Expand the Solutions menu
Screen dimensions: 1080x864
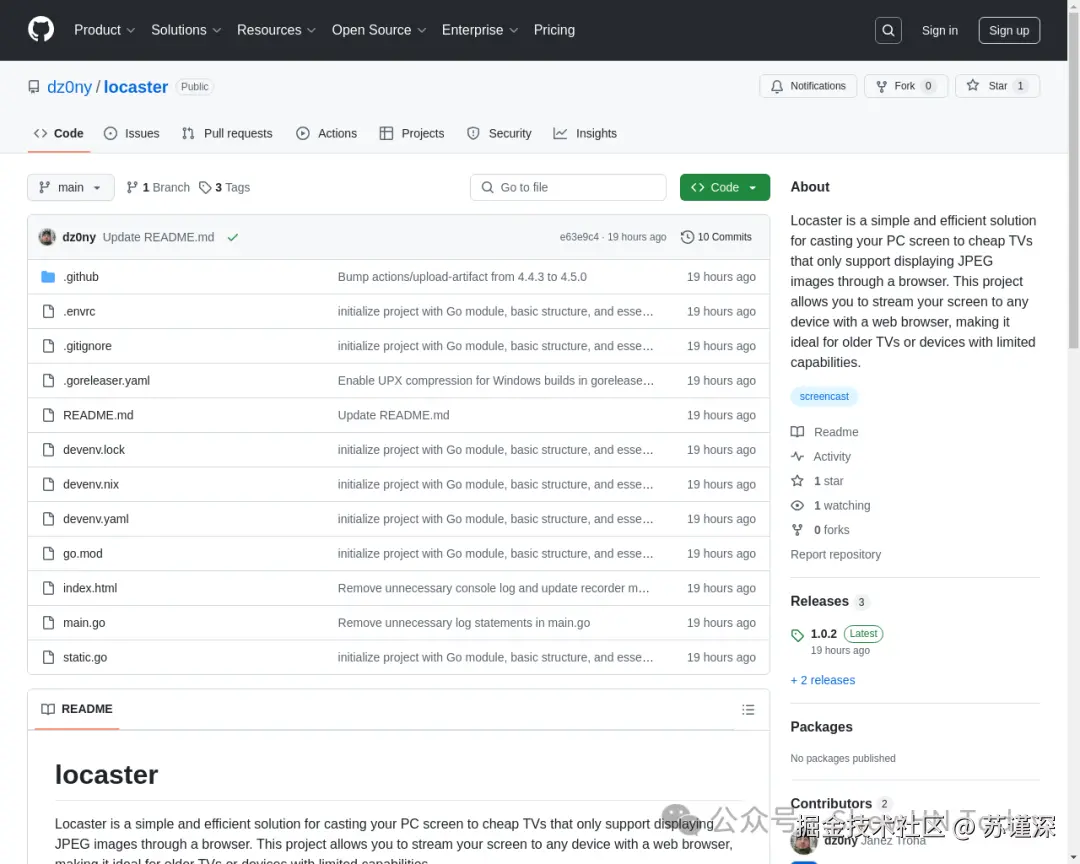coord(186,30)
